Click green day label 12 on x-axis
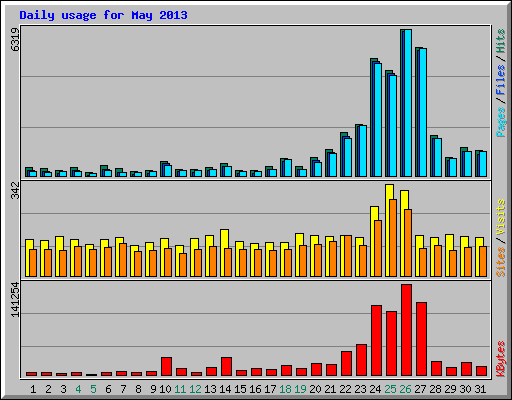 point(195,389)
